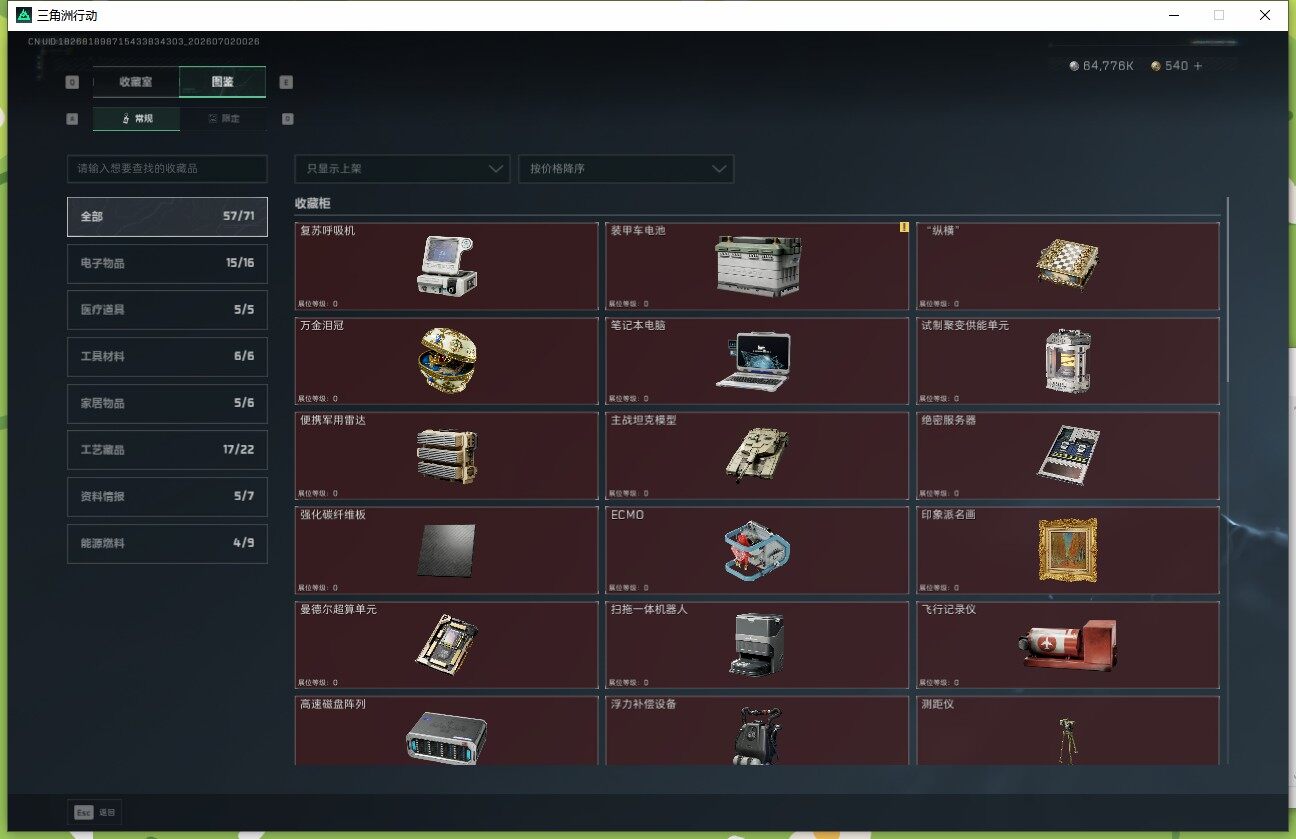Select the 常规 sub-tab toggle
The image size is (1296, 839).
[137, 118]
